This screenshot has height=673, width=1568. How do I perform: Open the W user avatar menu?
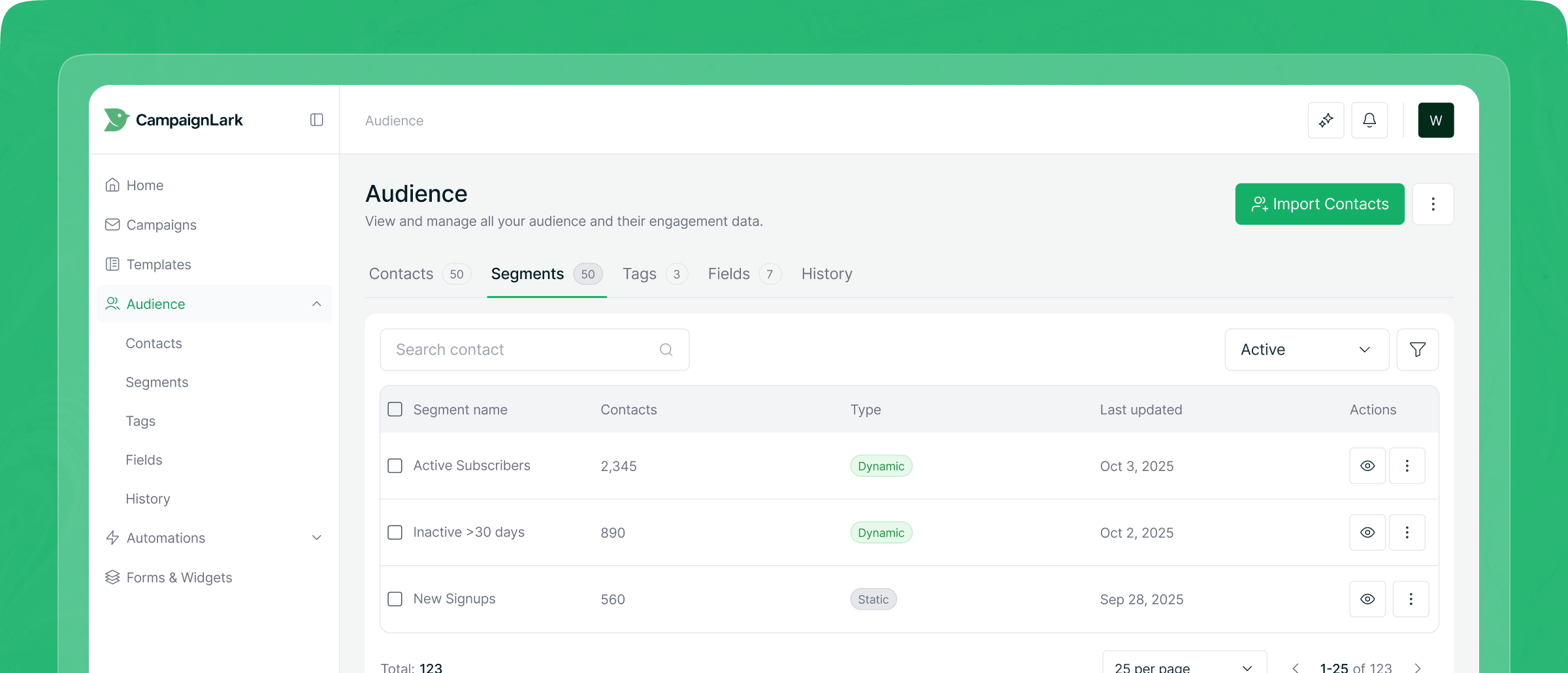[x=1435, y=120]
